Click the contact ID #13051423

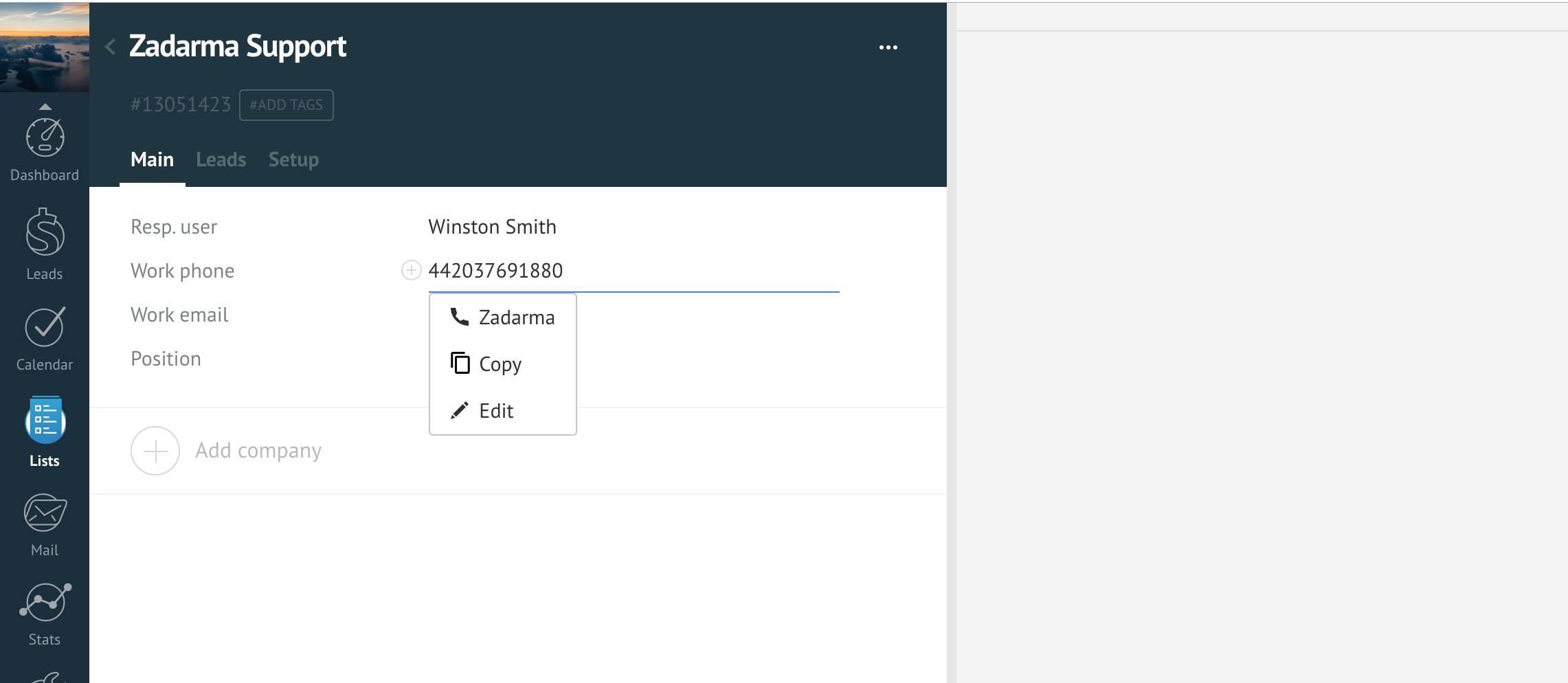[x=181, y=104]
